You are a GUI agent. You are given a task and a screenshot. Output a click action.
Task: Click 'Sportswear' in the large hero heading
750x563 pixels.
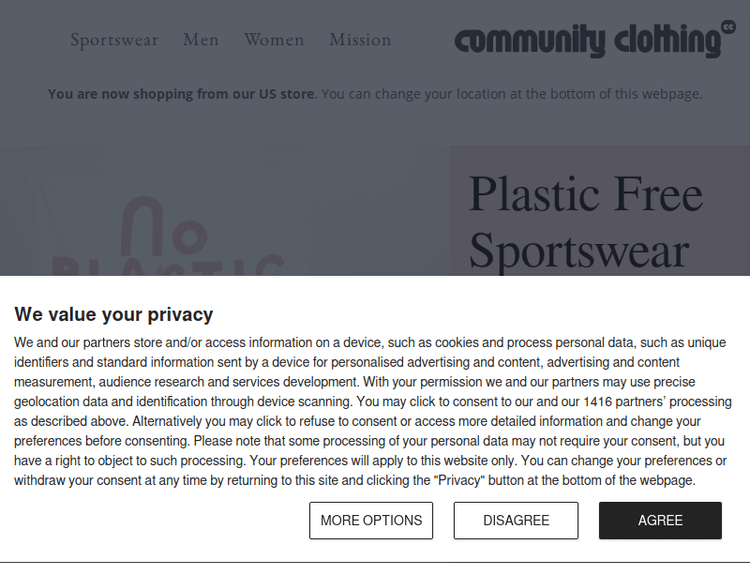579,250
